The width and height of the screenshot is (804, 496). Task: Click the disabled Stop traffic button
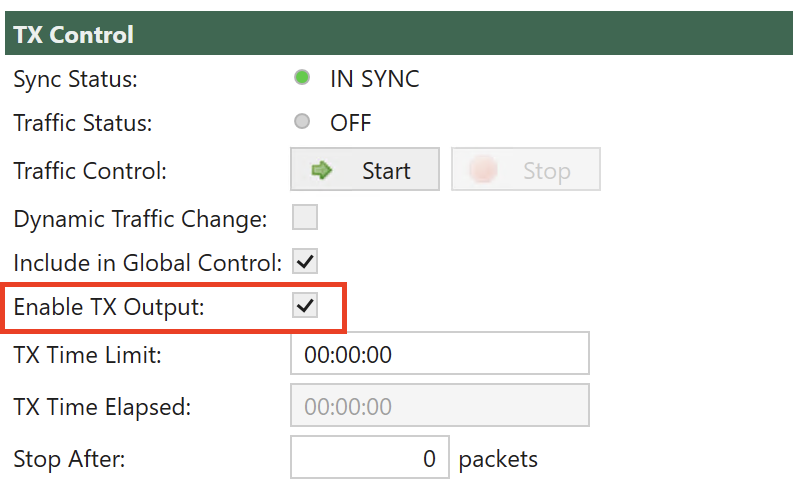coord(526,169)
